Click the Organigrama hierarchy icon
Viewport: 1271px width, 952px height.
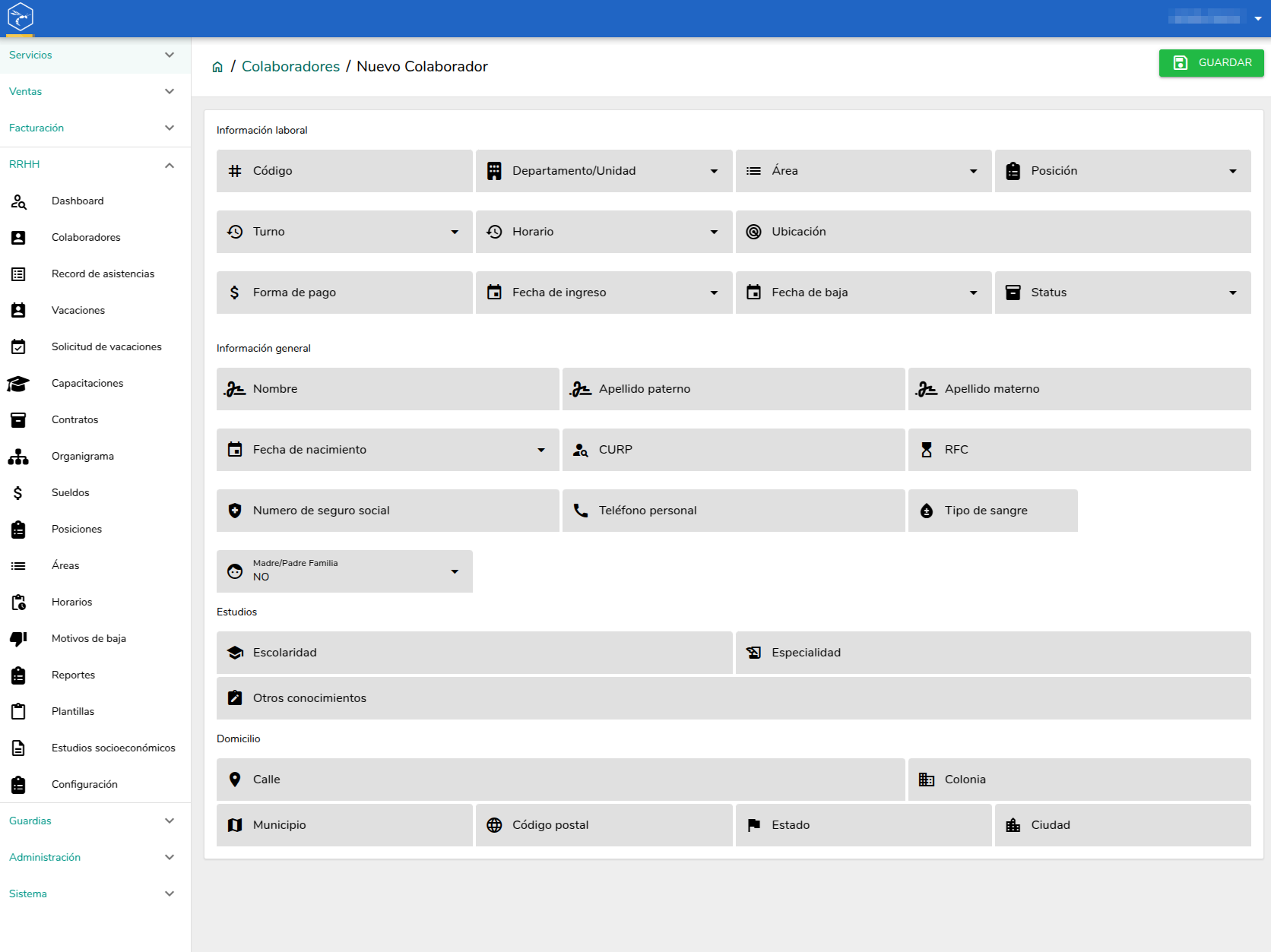point(18,457)
